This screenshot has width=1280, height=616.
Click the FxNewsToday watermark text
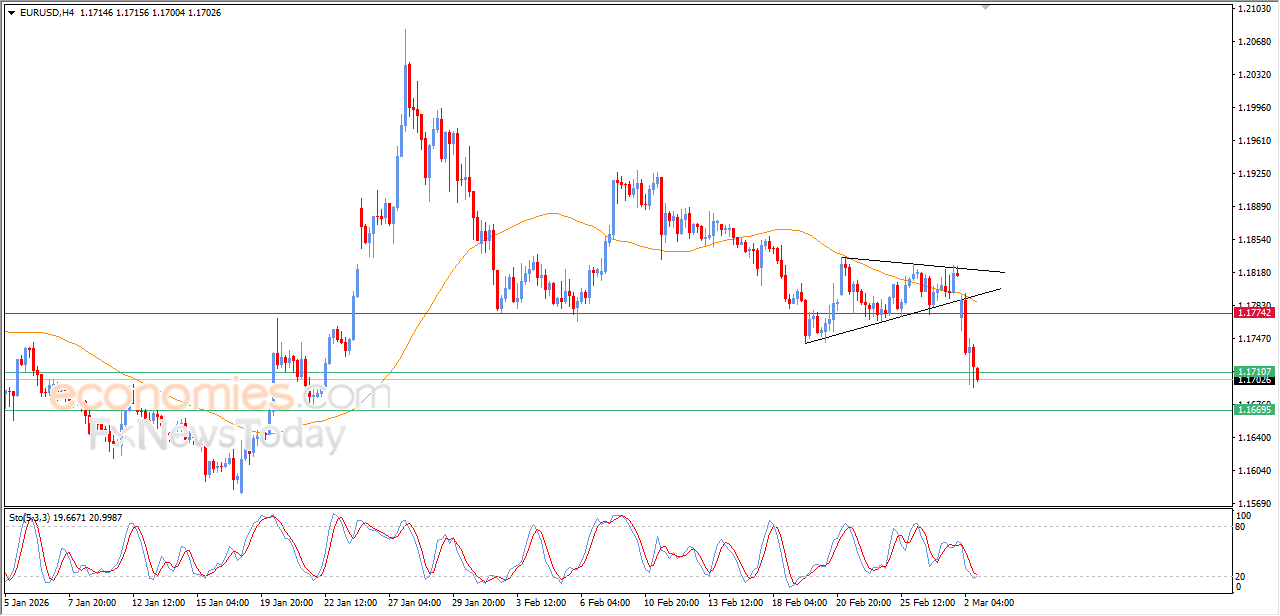coord(218,436)
